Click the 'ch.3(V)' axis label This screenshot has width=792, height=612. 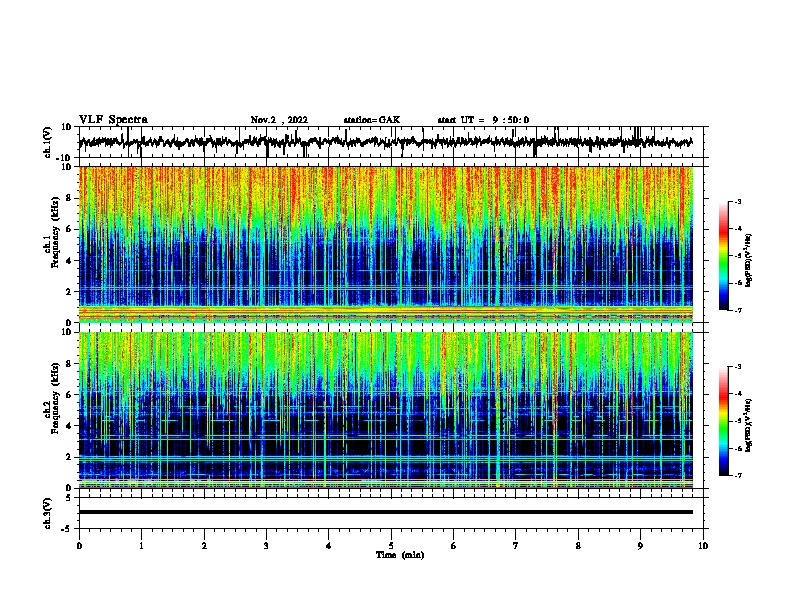coord(48,513)
